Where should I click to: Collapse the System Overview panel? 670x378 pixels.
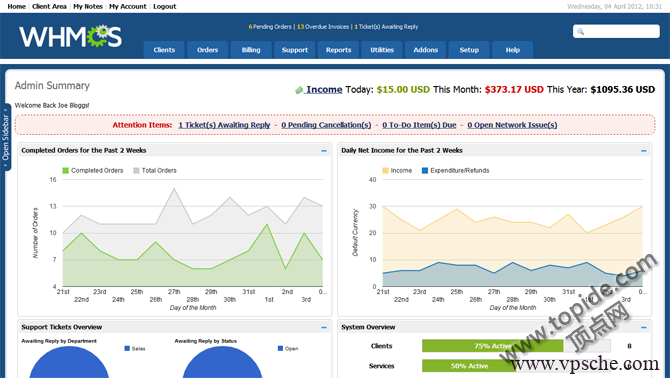(x=644, y=328)
